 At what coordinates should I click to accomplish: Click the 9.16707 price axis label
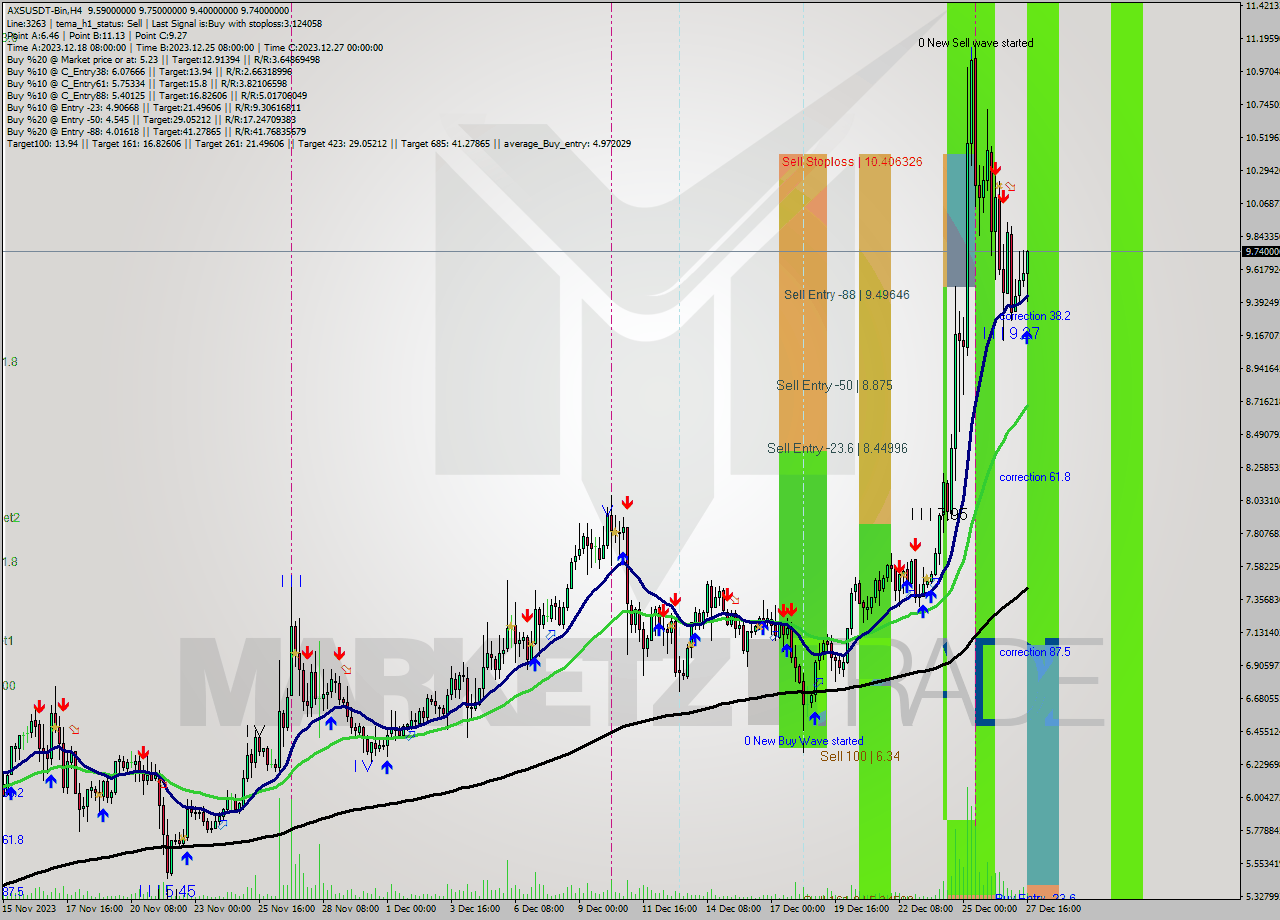pos(1261,336)
